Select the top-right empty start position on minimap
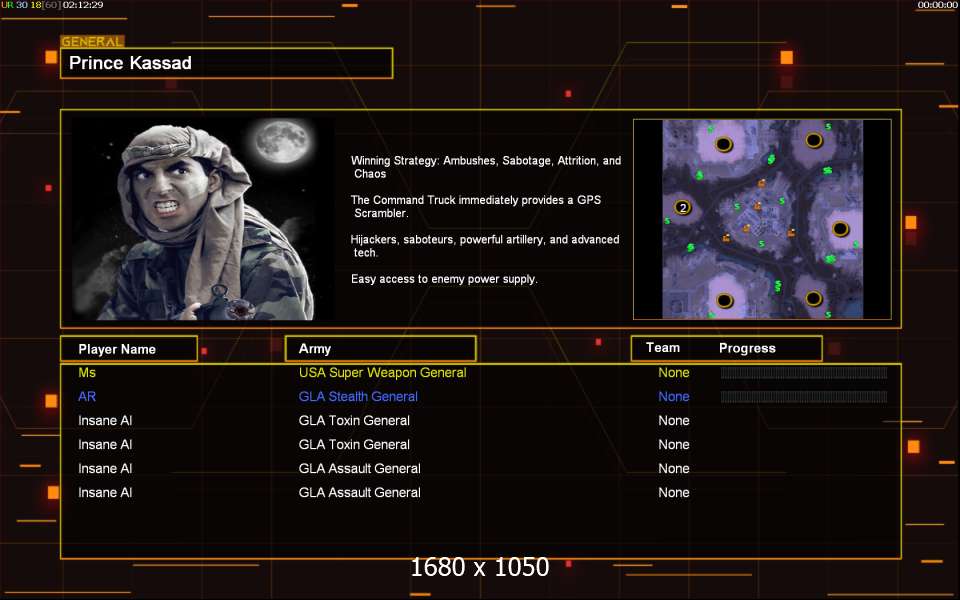The image size is (960, 600). 814,140
